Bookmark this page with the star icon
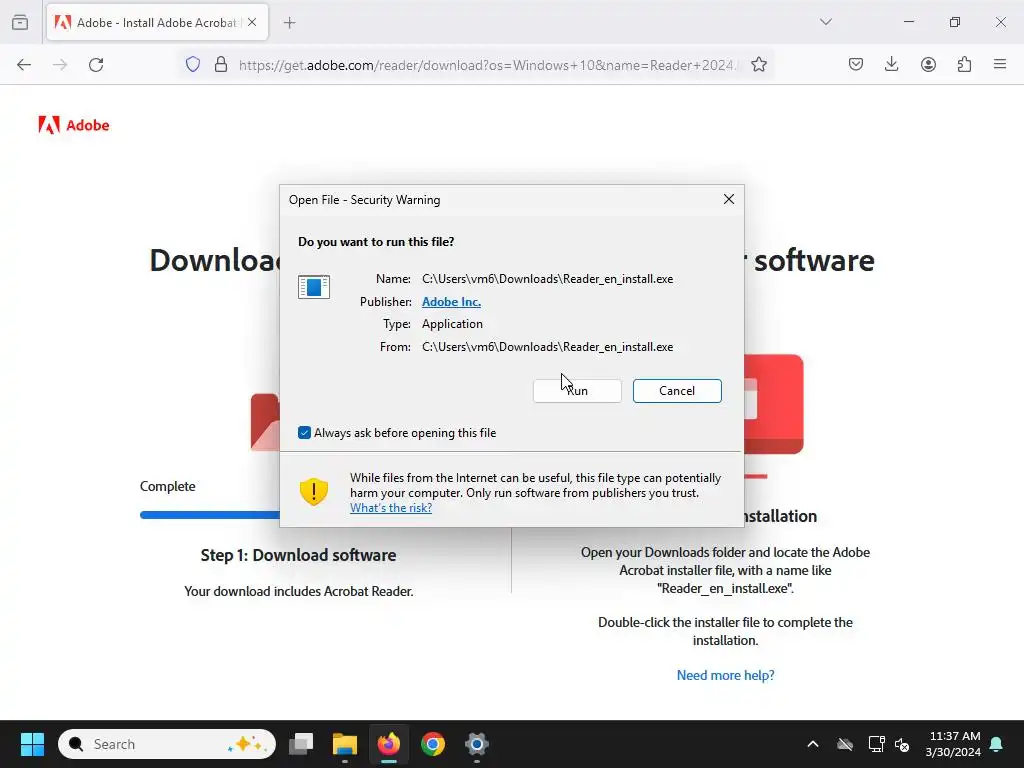Viewport: 1024px width, 768px height. [x=758, y=65]
